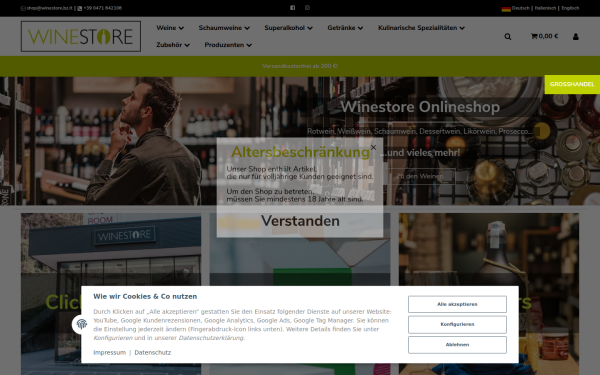Viewport: 600px width, 375px height.
Task: Click the Versandkostenfrei ab 200 € banner text
Action: click(x=300, y=66)
